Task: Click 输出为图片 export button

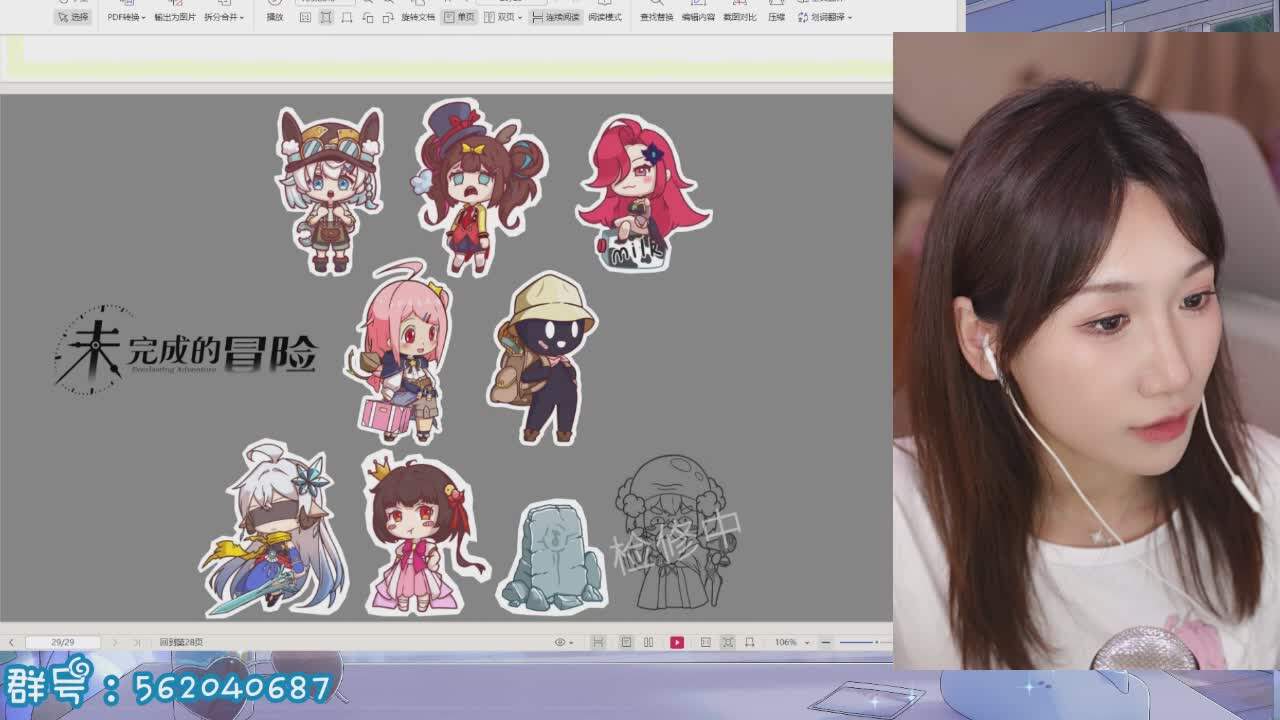Action: tap(175, 17)
